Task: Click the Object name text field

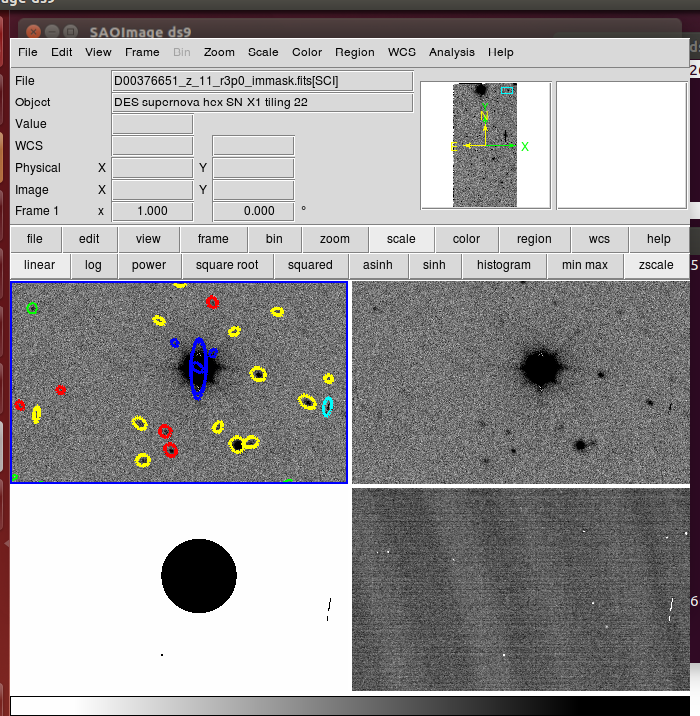Action: [262, 102]
